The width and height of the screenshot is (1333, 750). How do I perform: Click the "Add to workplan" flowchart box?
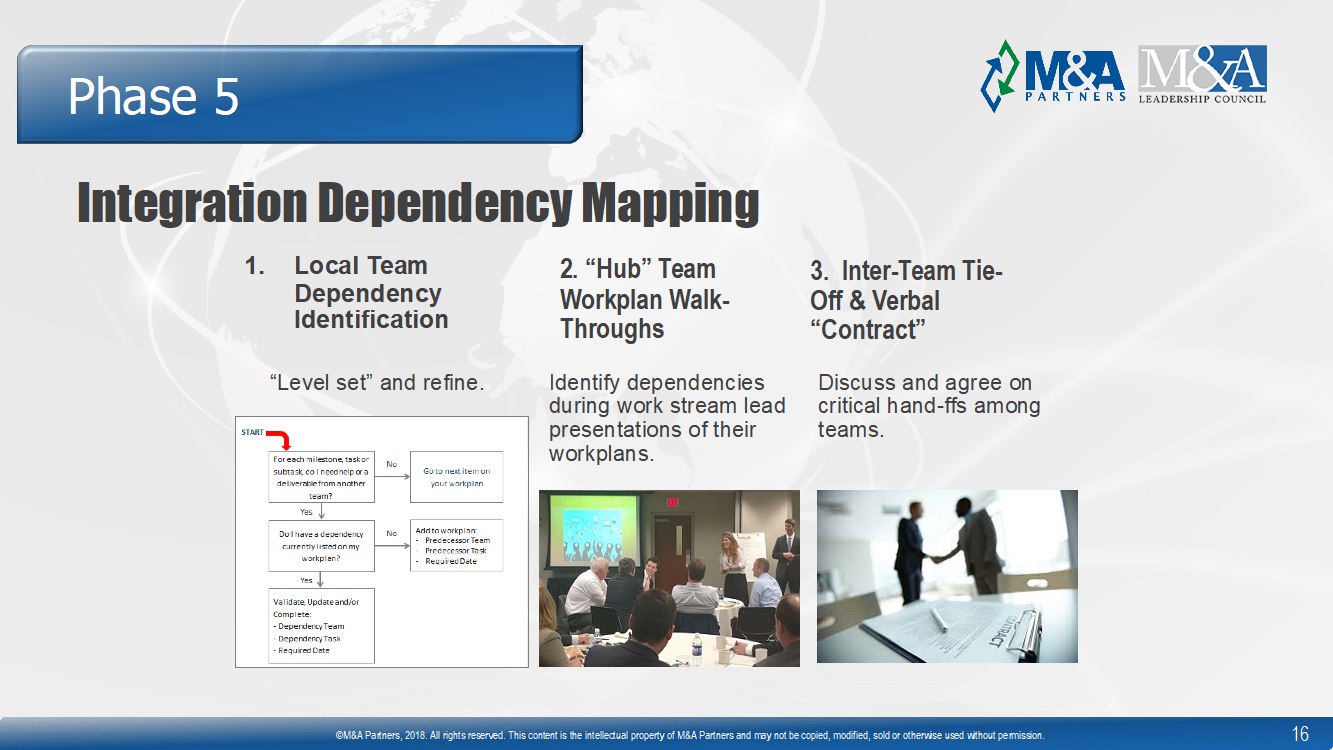[x=456, y=546]
